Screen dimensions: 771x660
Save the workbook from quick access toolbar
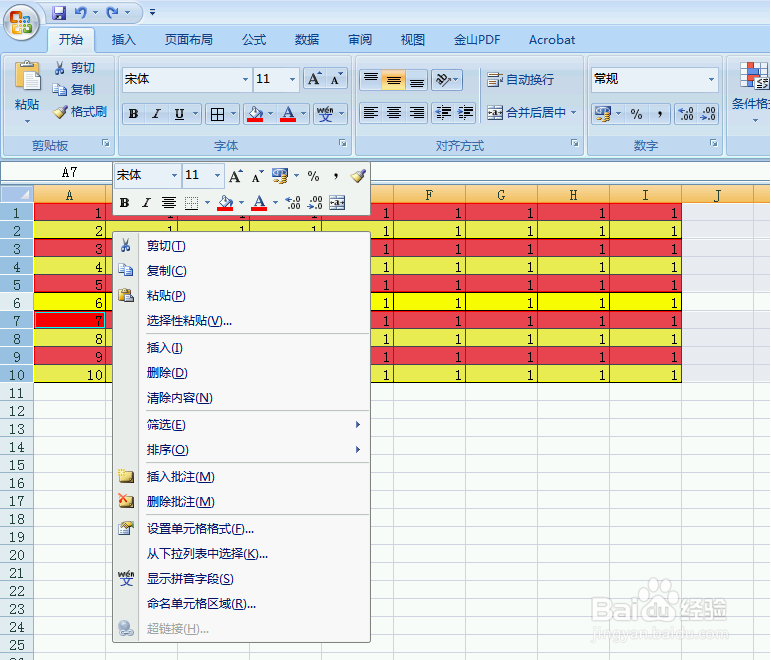[59, 12]
